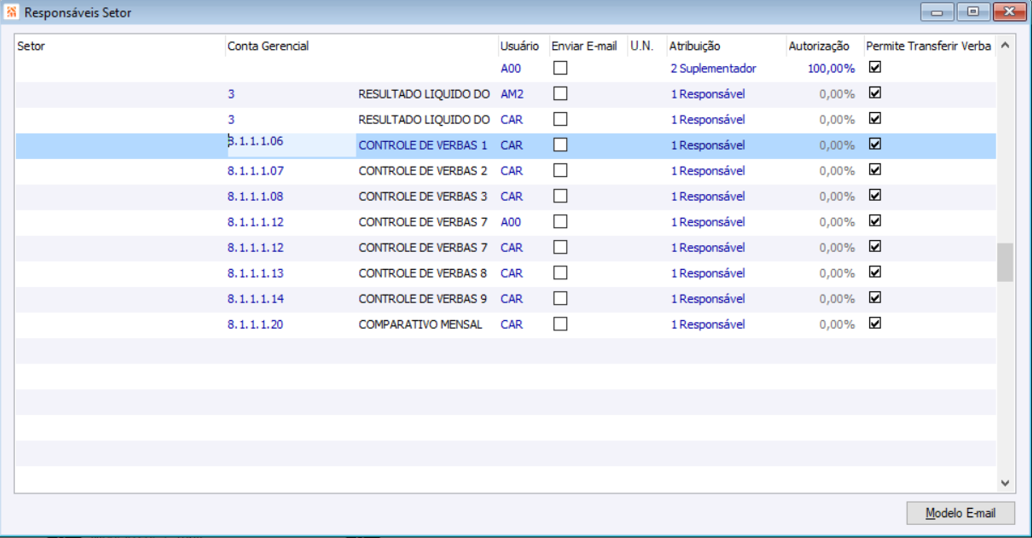The height and width of the screenshot is (538, 1032).
Task: Disable Permite Transferir Verba on CONTROLE DE VERBAS 9
Action: point(875,298)
